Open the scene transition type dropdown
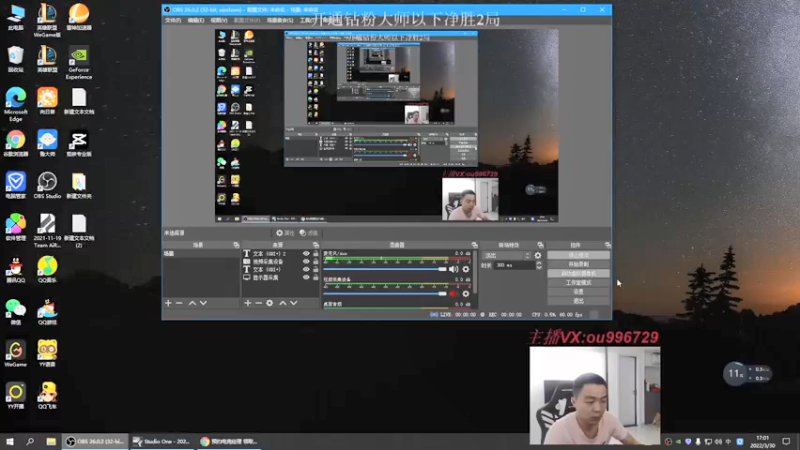This screenshot has height=450, width=800. click(507, 256)
